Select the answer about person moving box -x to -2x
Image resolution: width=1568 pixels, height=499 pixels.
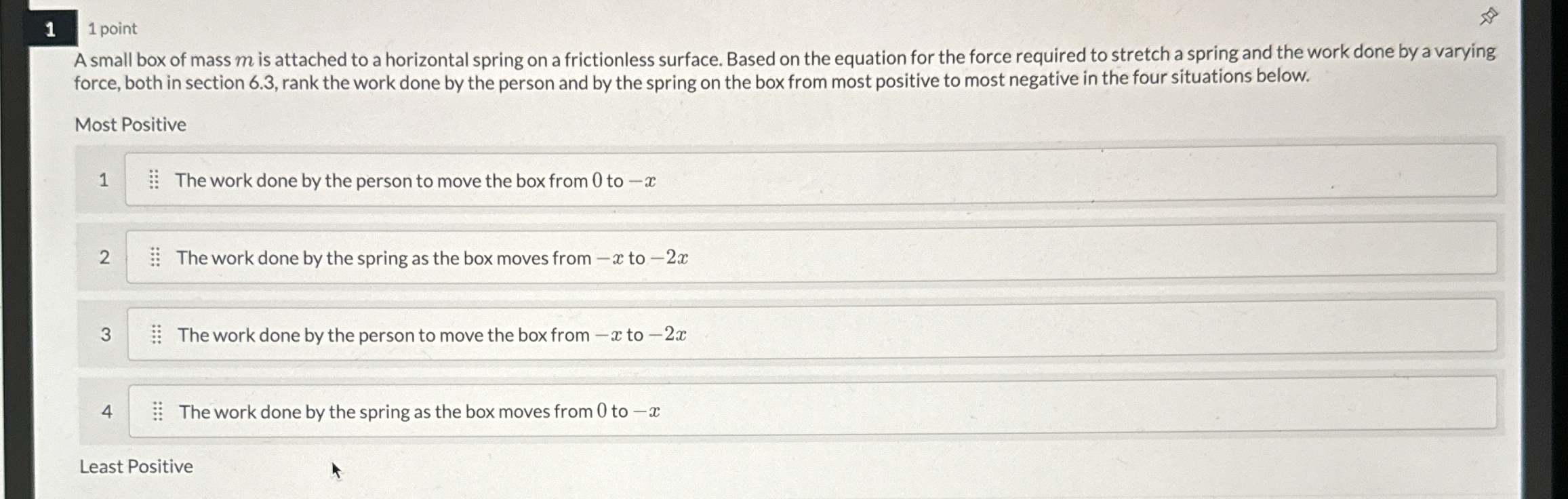coord(432,334)
